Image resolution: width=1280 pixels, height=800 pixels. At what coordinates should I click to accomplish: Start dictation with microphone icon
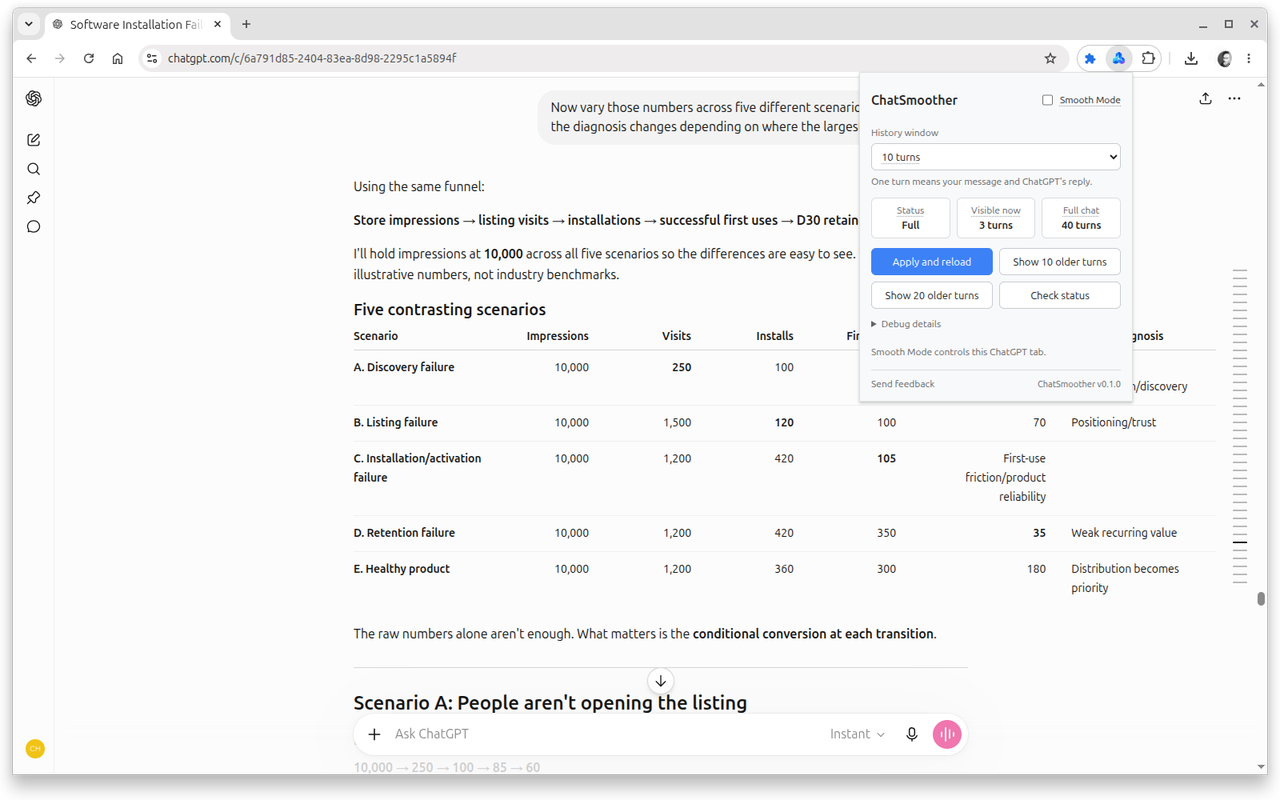pos(912,734)
